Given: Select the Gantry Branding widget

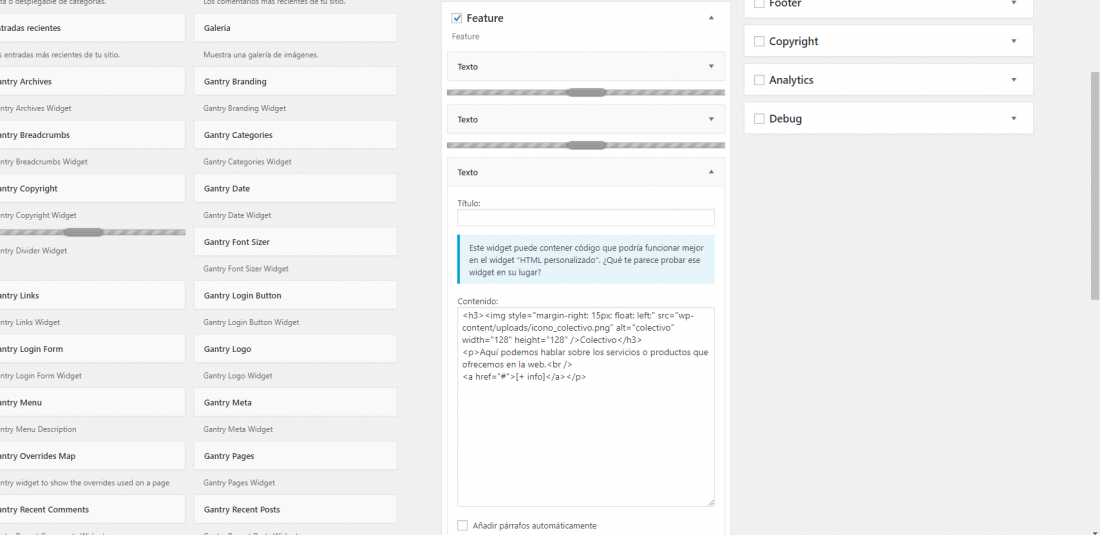Looking at the screenshot, I should [295, 81].
